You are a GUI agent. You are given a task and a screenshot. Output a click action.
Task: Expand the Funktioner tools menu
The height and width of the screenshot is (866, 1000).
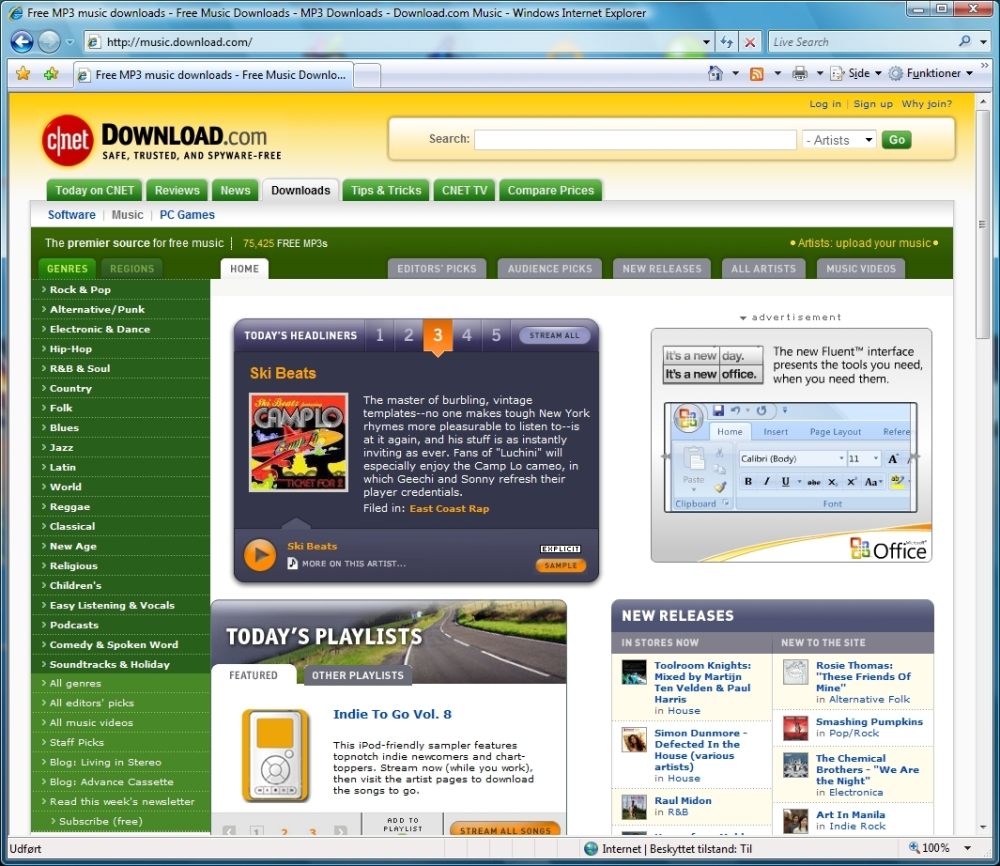[931, 73]
